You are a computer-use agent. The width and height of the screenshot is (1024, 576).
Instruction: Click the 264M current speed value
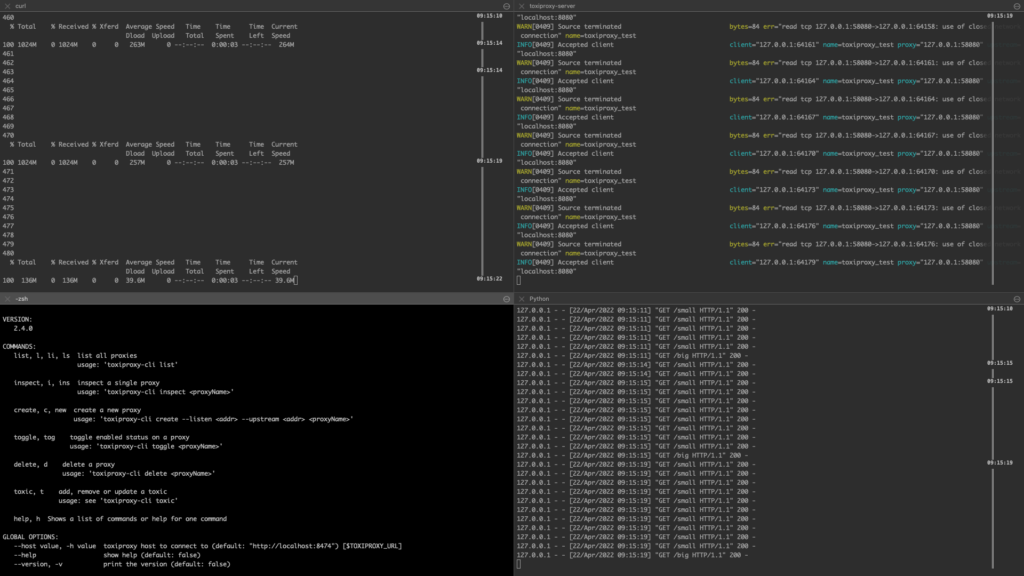point(286,45)
